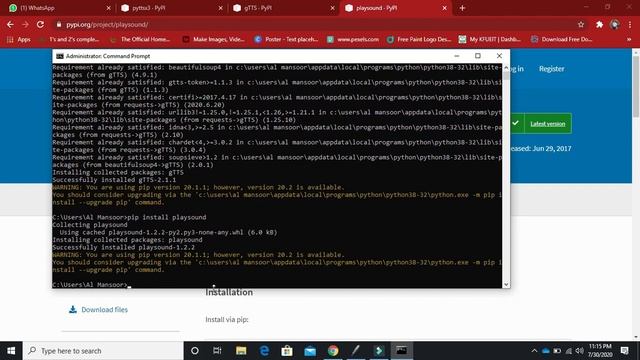Click the 'Successfully installed playsound-1.2.2' line
Screen dimensions: 640x360
click(x=124, y=247)
